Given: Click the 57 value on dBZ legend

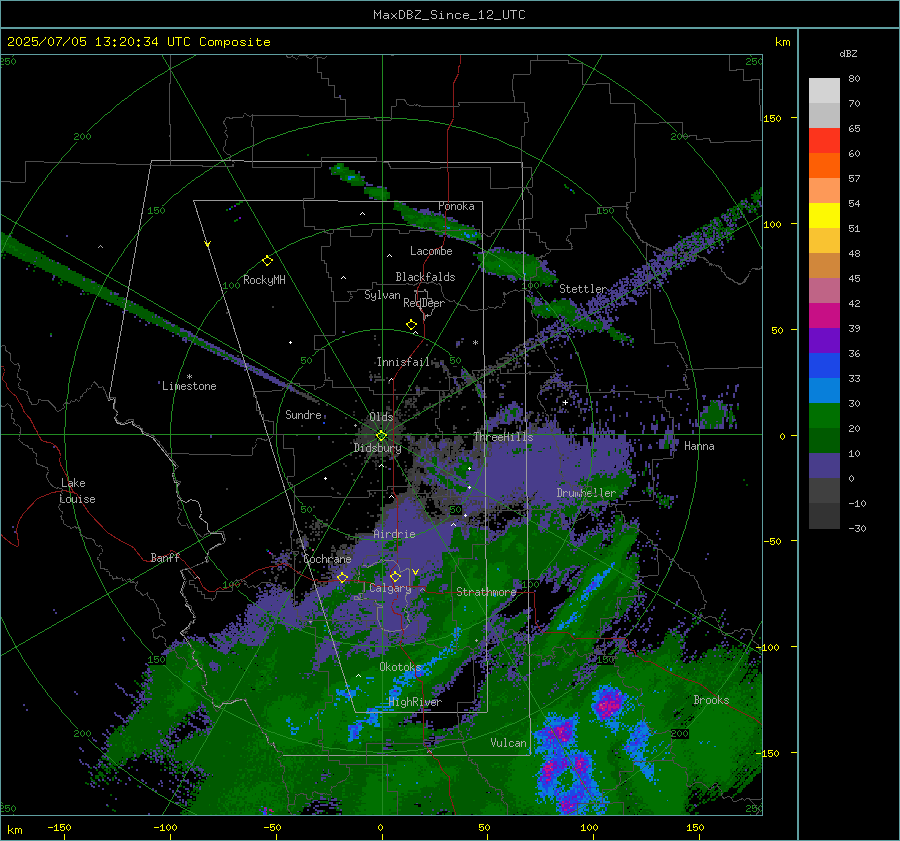Looking at the screenshot, I should point(854,179).
